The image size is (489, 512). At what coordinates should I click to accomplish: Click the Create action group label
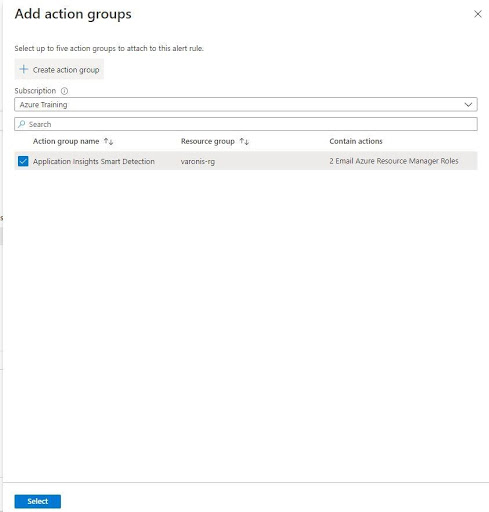[66, 70]
